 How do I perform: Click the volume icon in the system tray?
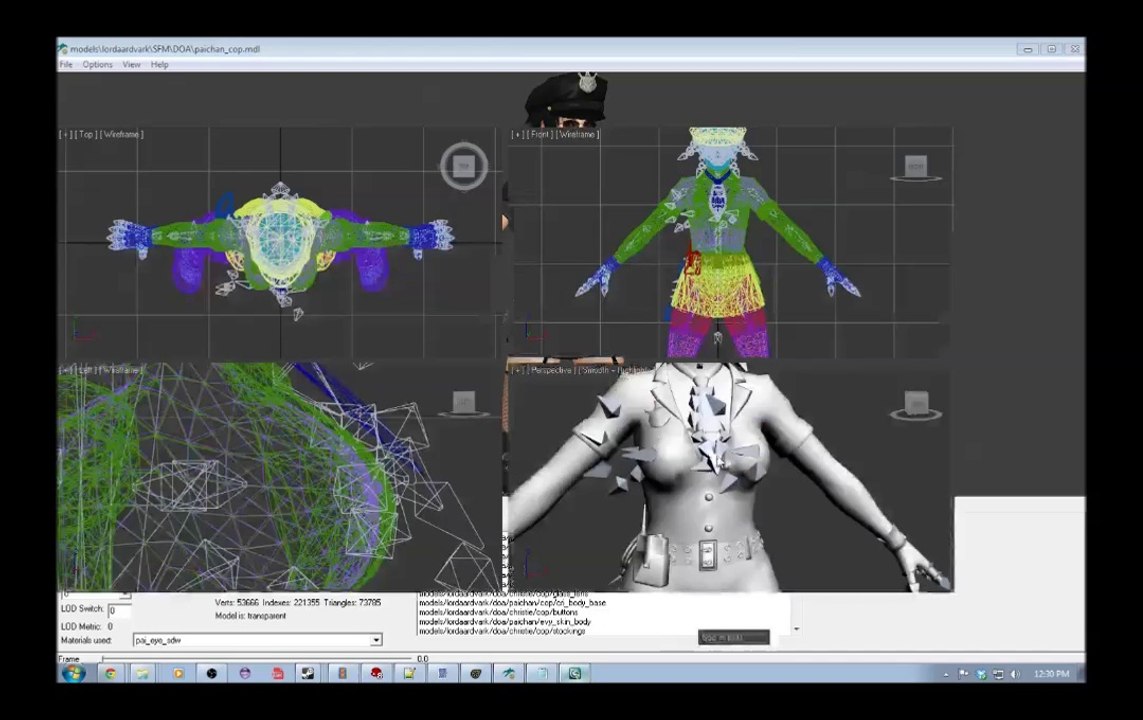(1015, 674)
